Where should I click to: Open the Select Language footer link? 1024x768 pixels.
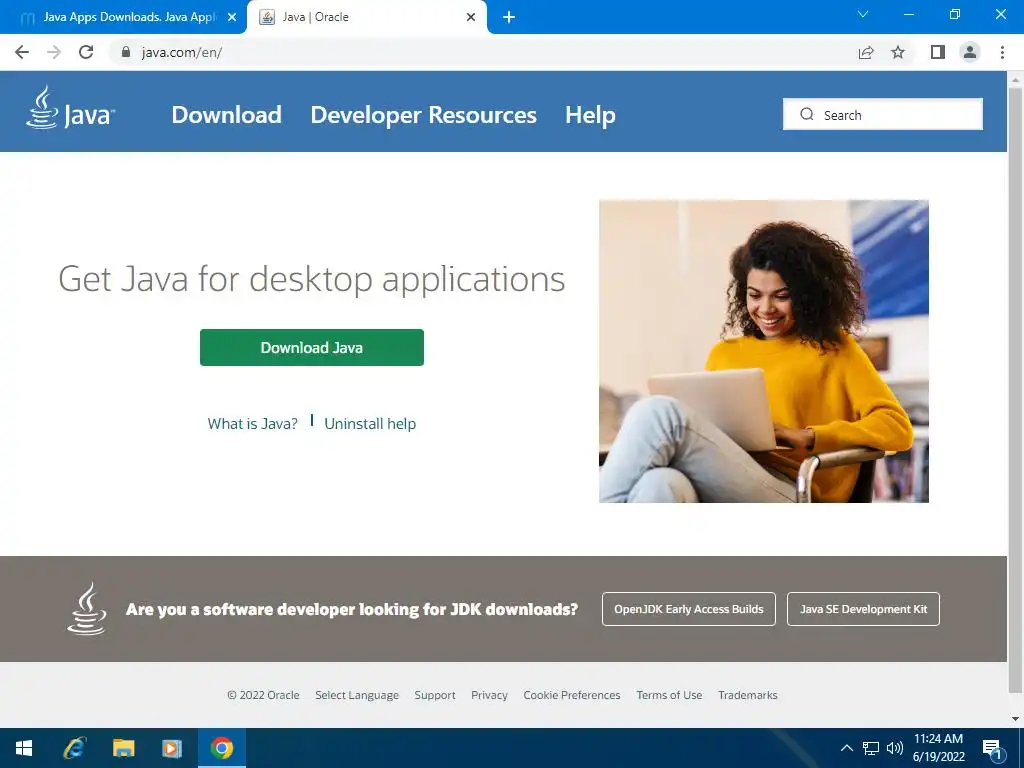coord(357,695)
